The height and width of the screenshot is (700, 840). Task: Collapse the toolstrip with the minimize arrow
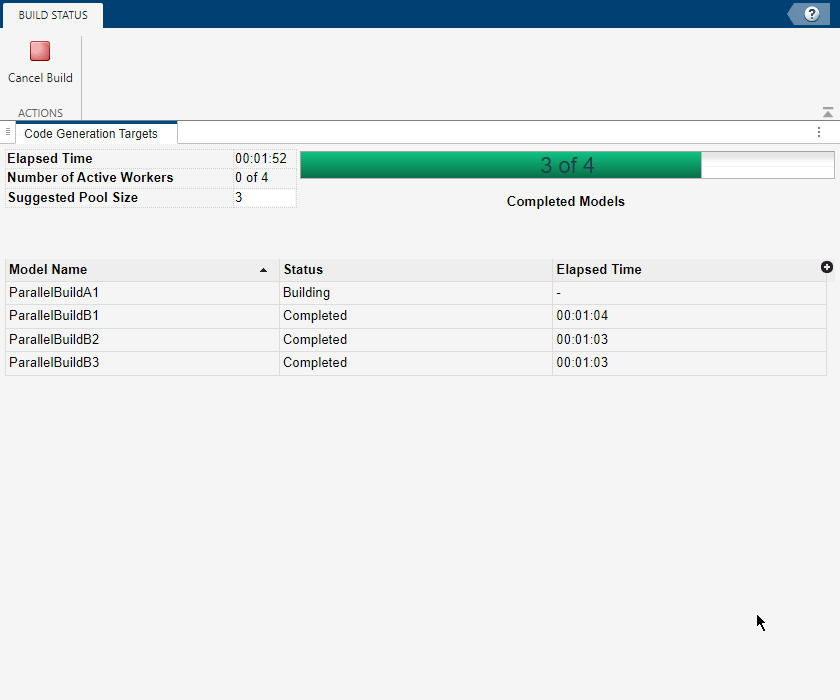pyautogui.click(x=826, y=111)
